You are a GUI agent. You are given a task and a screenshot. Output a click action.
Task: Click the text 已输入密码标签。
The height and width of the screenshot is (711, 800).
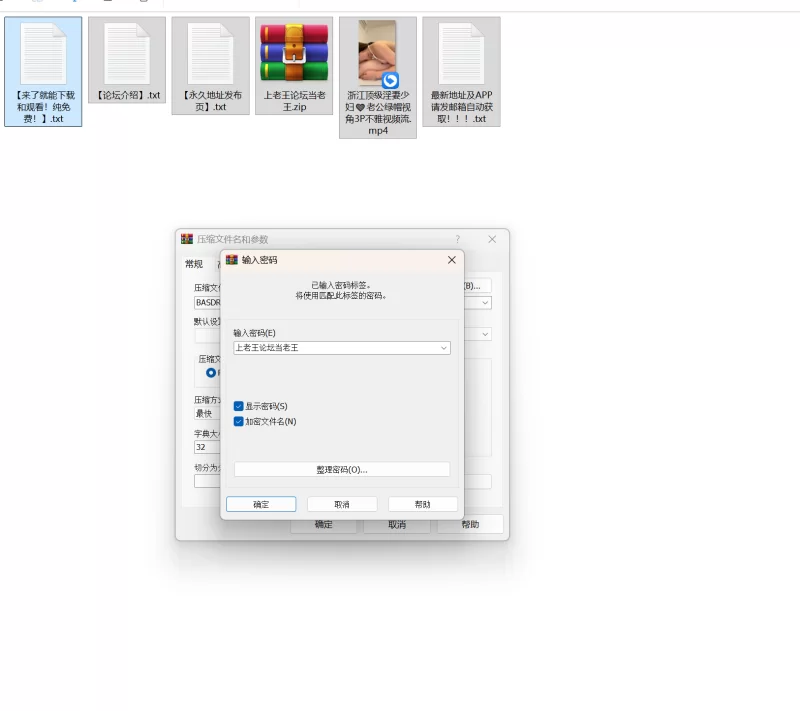coord(341,285)
